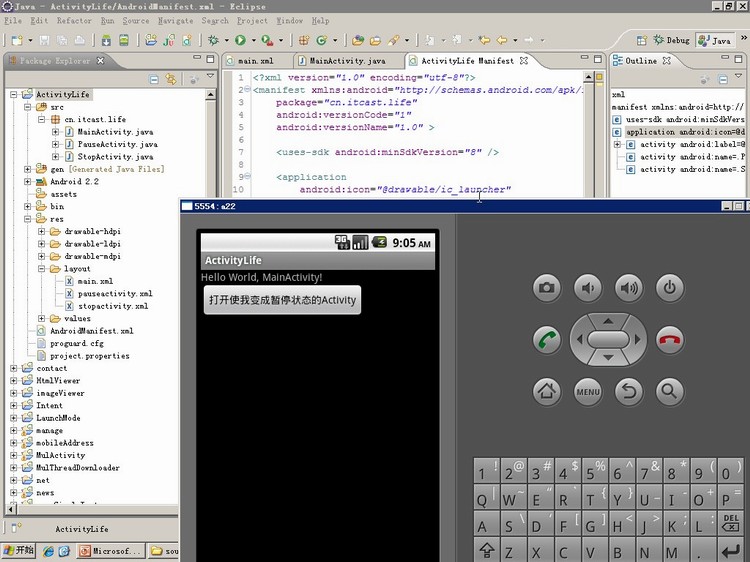The width and height of the screenshot is (750, 562).
Task: Open the File menu
Action: (x=13, y=21)
